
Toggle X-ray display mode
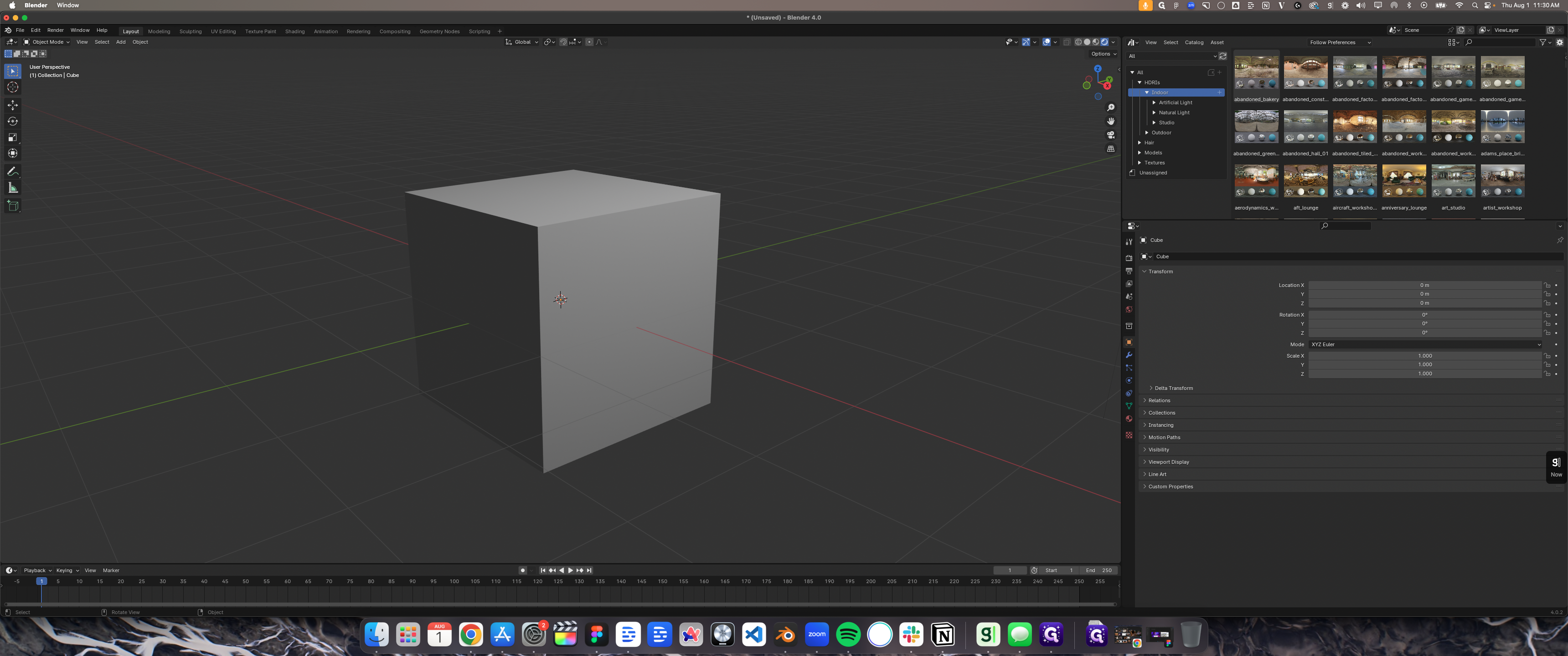point(1067,42)
